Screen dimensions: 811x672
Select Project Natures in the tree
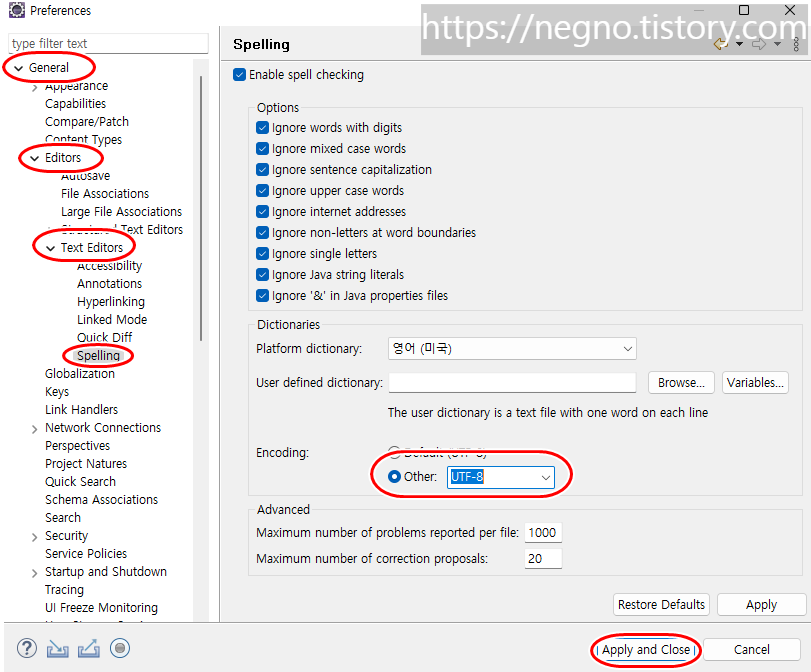click(x=86, y=464)
